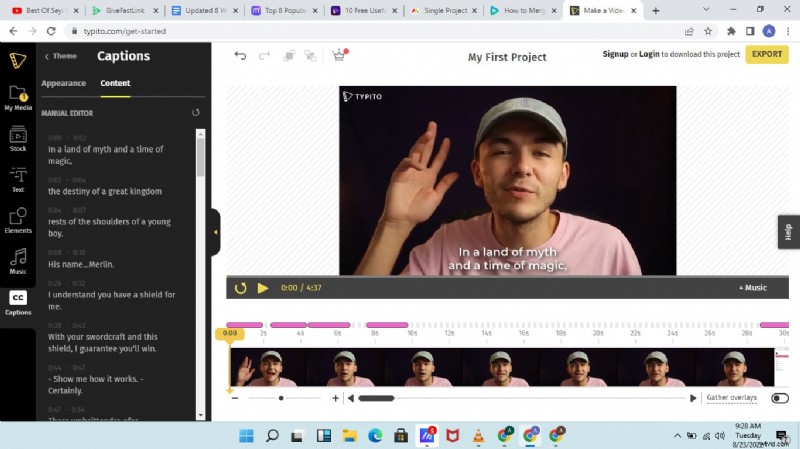Screen dimensions: 800x449
Task: Toggle the Gather overlays switch
Action: pos(779,398)
